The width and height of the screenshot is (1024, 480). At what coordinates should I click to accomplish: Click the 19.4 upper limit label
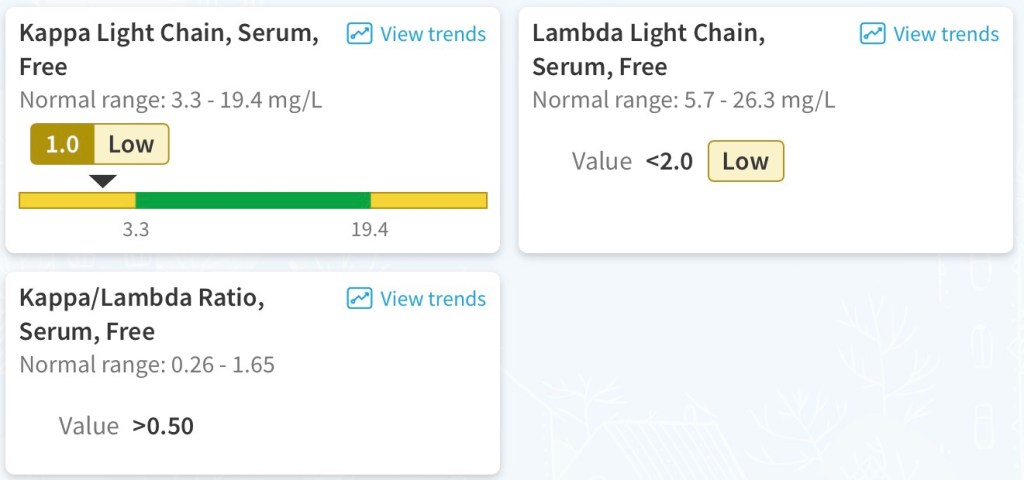coord(369,229)
